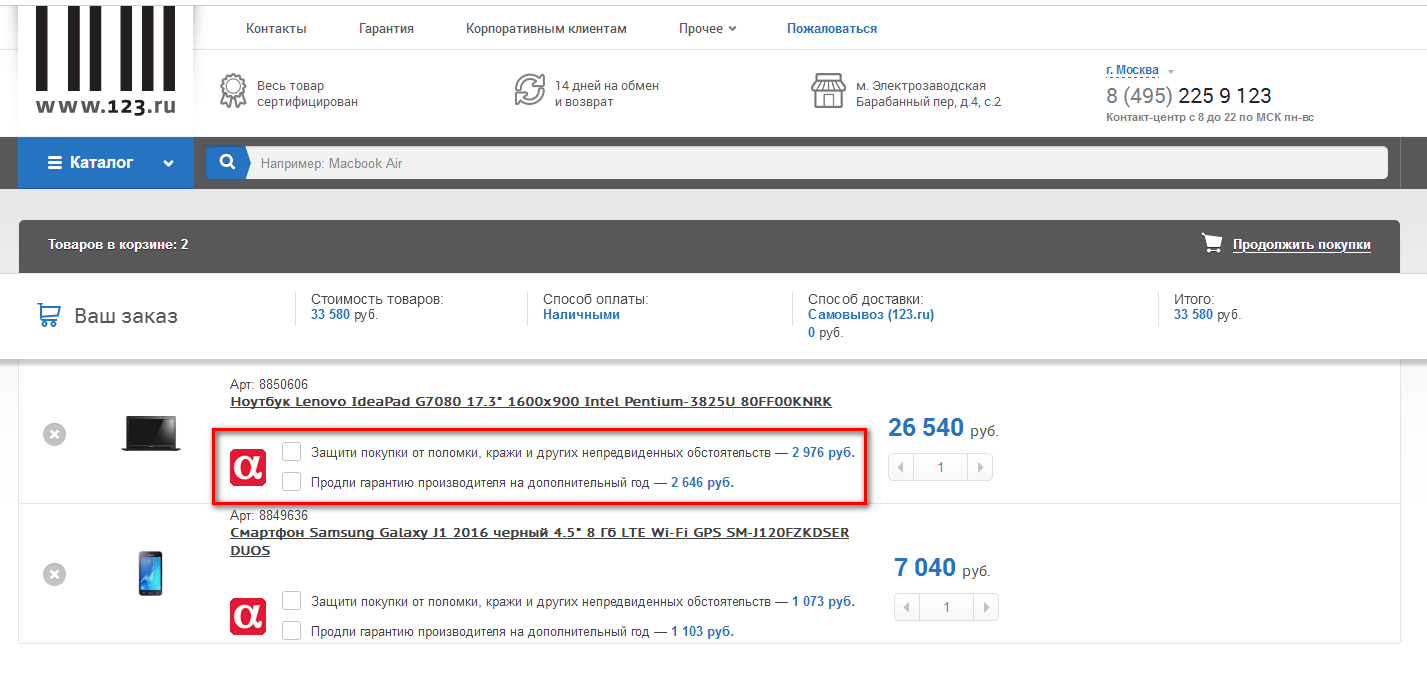This screenshot has height=690, width=1427.
Task: Enable purchase protection for Samsung smartphone
Action: [292, 601]
